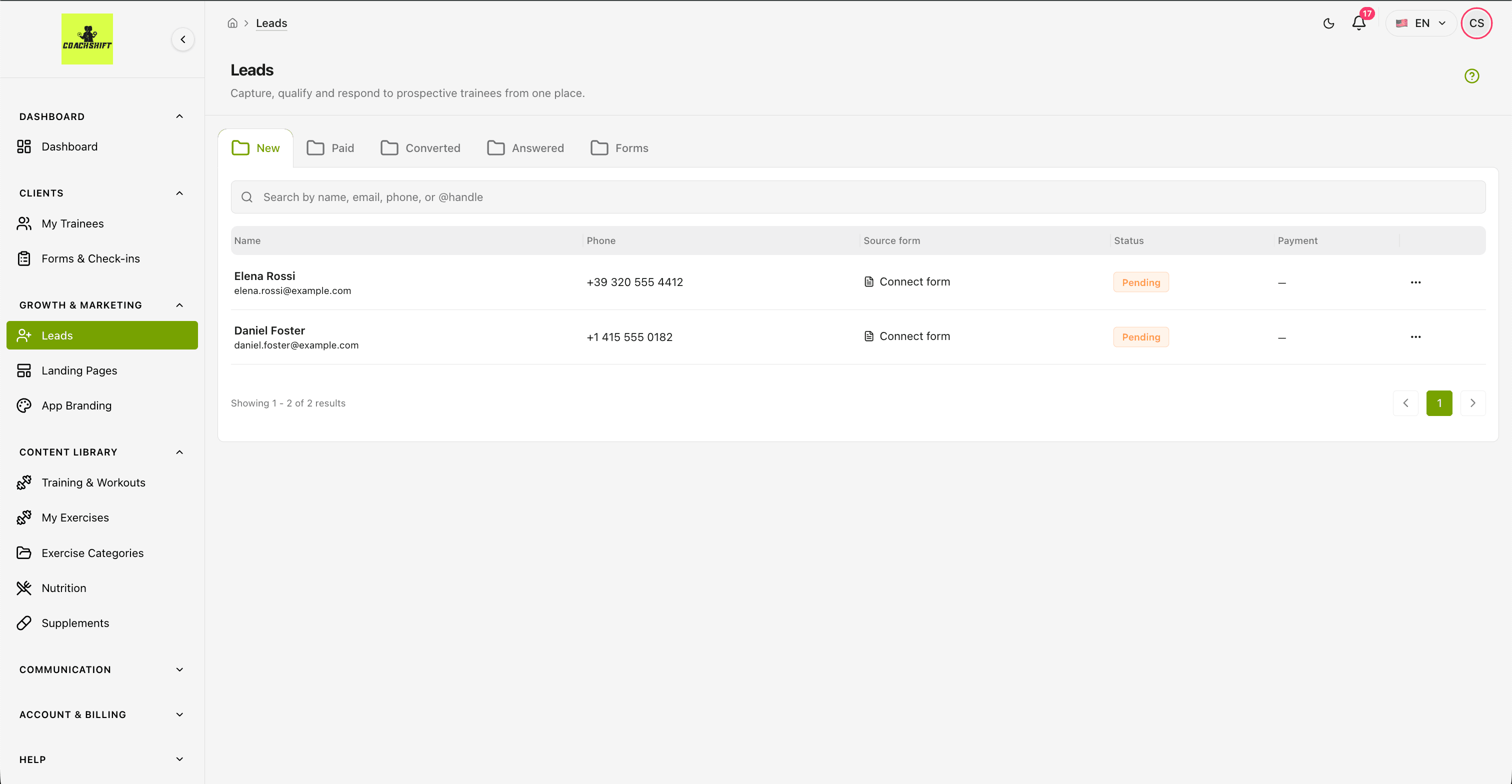Open Dashboard in the sidebar
Image resolution: width=1512 pixels, height=784 pixels.
(x=102, y=146)
